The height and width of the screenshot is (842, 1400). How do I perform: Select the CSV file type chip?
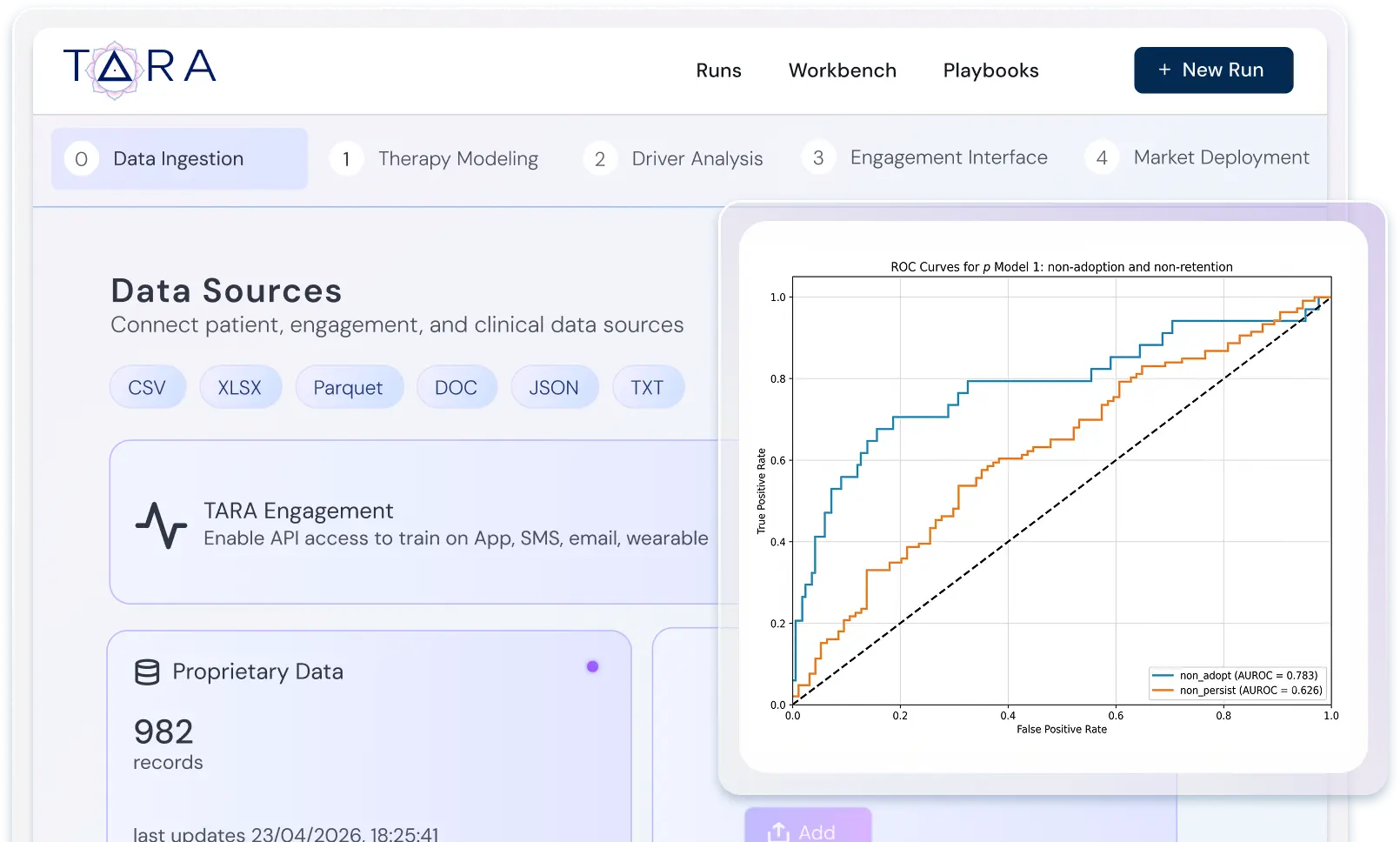pyautogui.click(x=147, y=387)
